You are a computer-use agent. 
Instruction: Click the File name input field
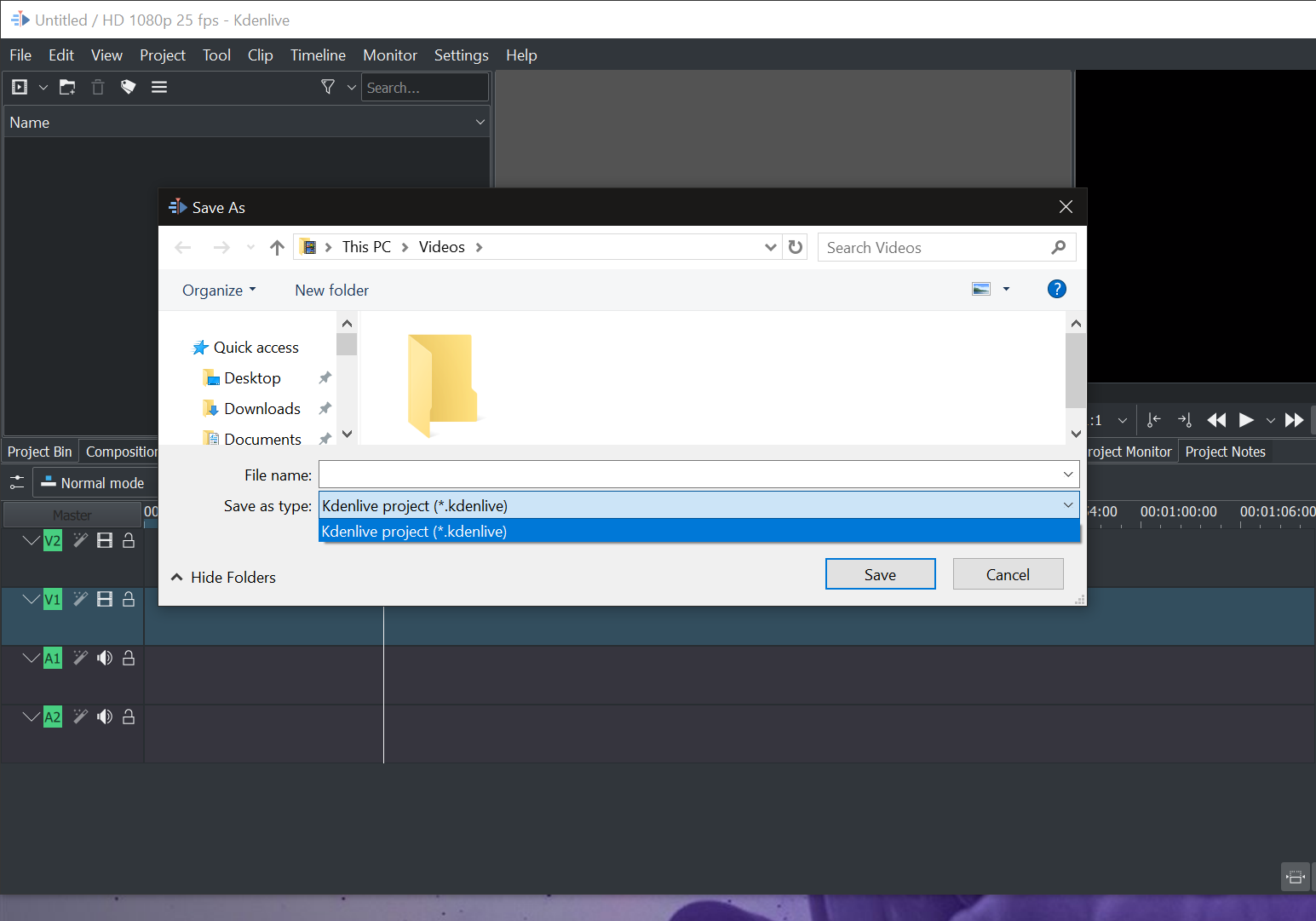point(699,474)
